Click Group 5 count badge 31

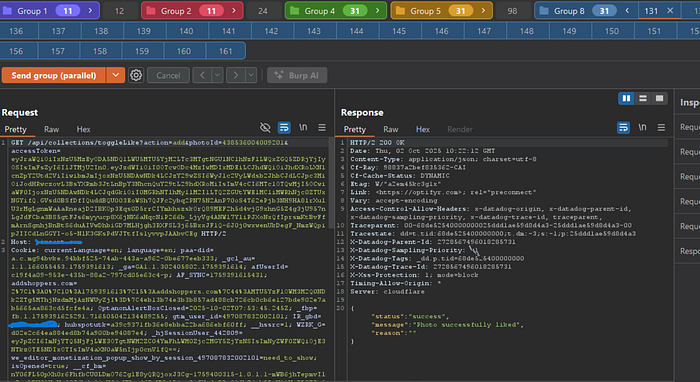point(460,11)
